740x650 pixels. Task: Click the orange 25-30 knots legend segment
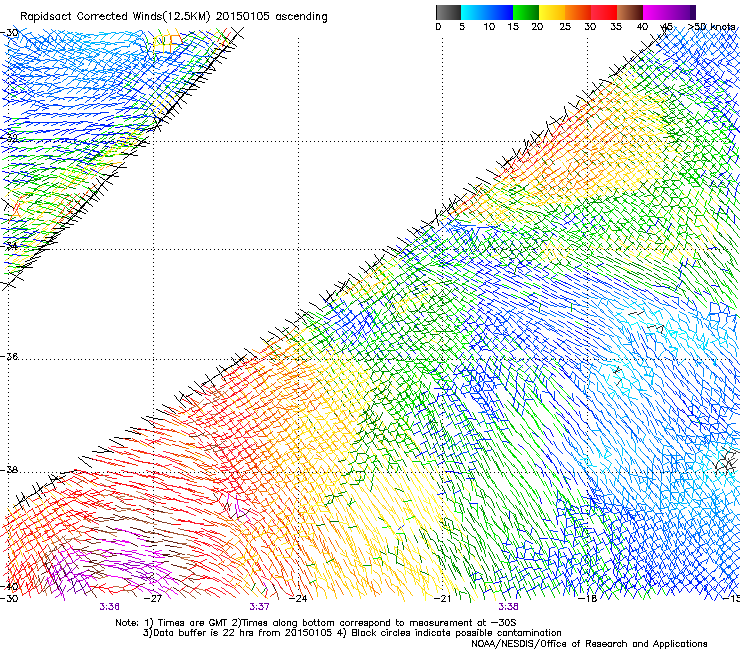(x=578, y=12)
